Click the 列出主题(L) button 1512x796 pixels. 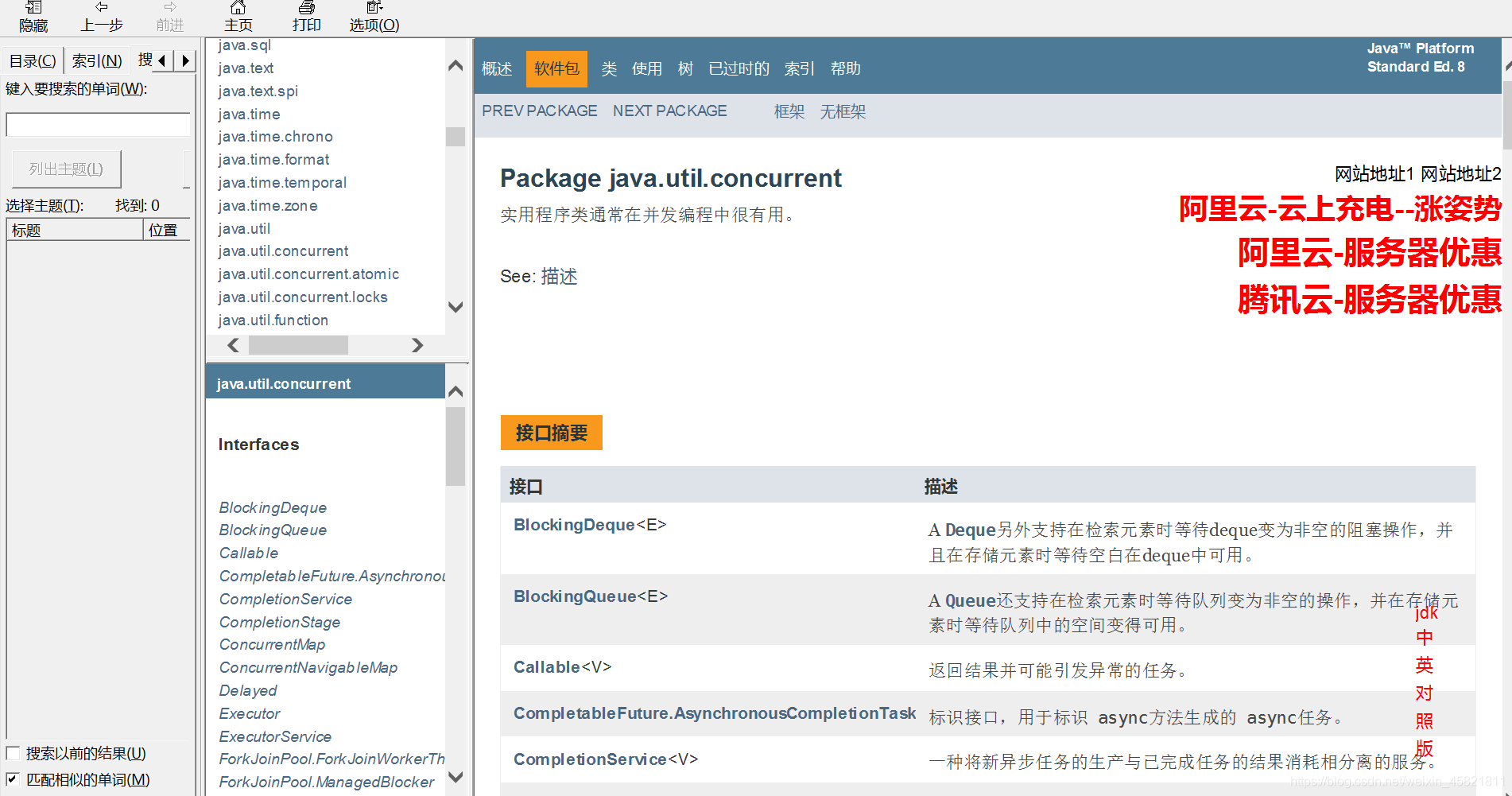(67, 169)
